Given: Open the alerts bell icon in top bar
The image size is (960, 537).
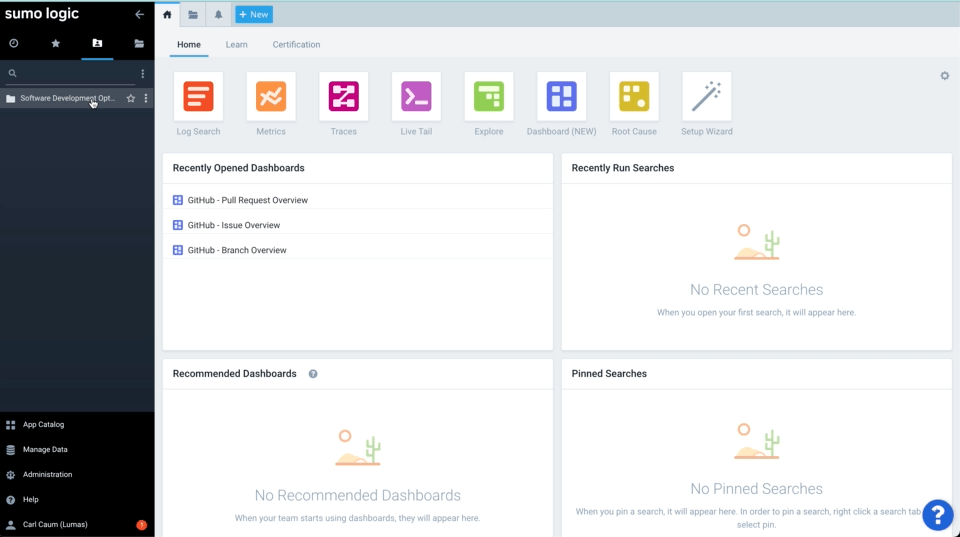Looking at the screenshot, I should point(218,15).
